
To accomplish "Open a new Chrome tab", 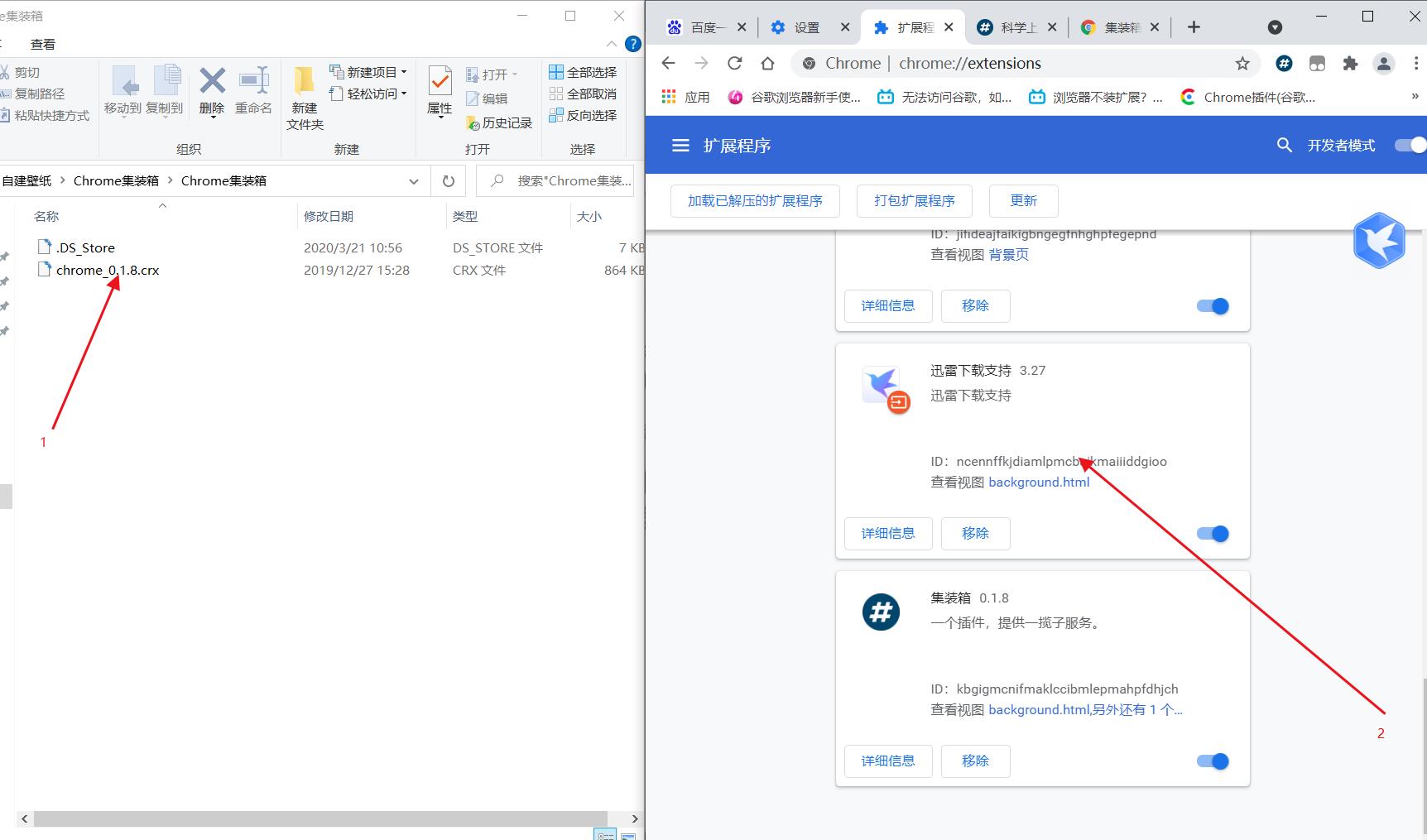I will coord(1194,27).
